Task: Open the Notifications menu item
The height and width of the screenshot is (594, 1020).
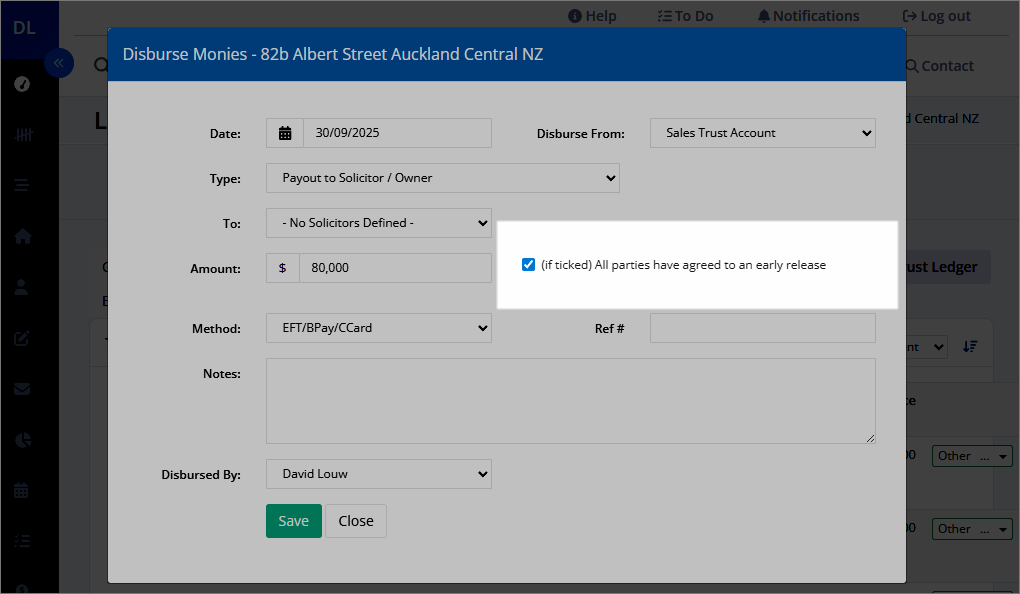Action: click(809, 16)
